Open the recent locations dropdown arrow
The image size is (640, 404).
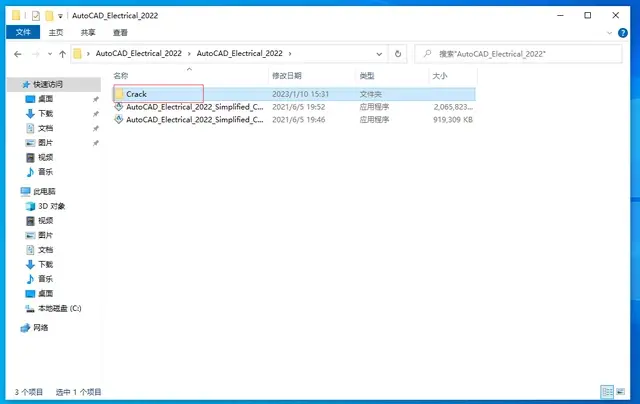point(50,54)
